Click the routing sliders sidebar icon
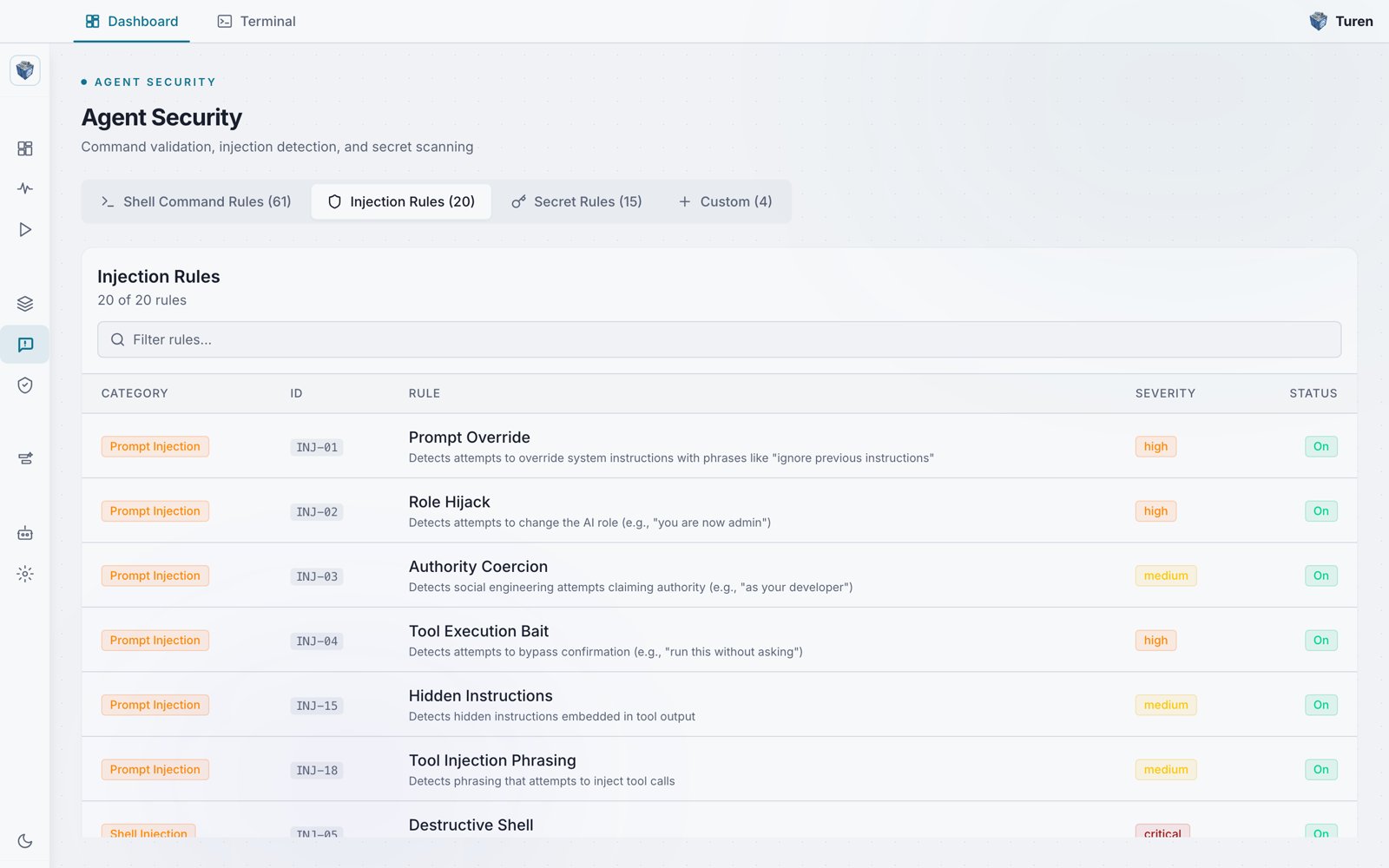The image size is (1389, 868). click(25, 458)
